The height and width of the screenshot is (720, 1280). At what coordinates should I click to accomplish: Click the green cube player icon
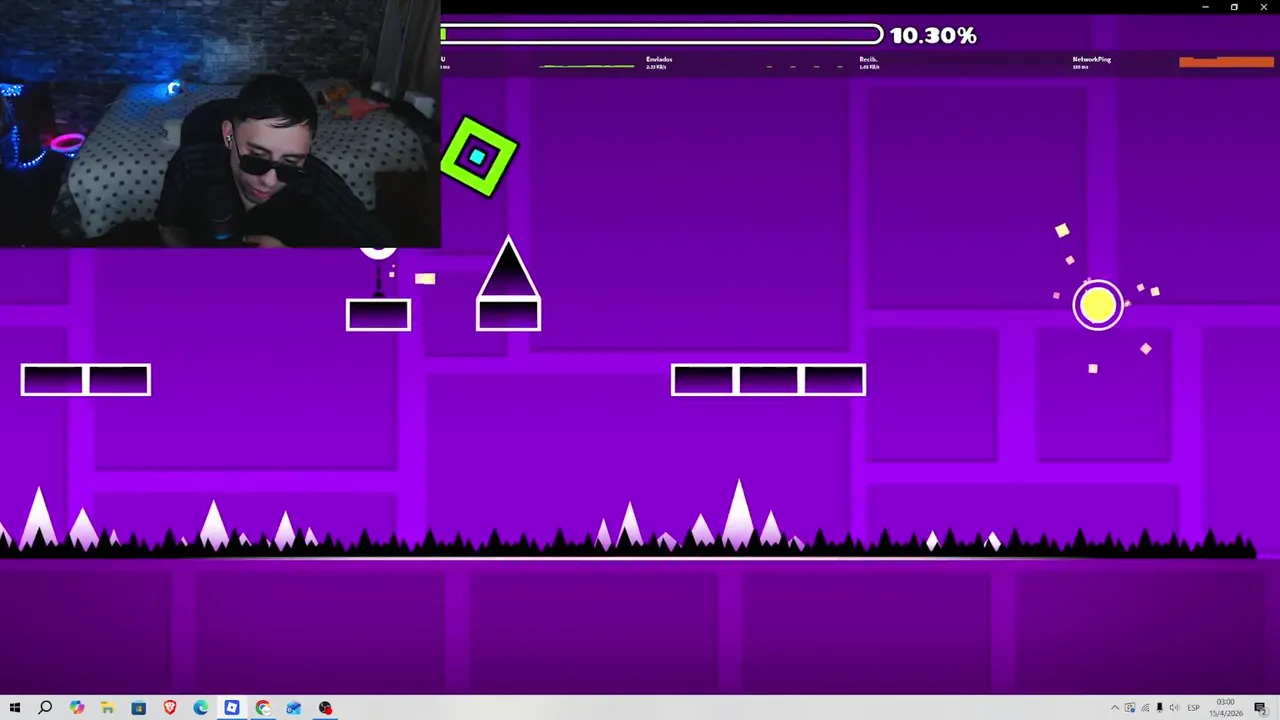point(479,156)
